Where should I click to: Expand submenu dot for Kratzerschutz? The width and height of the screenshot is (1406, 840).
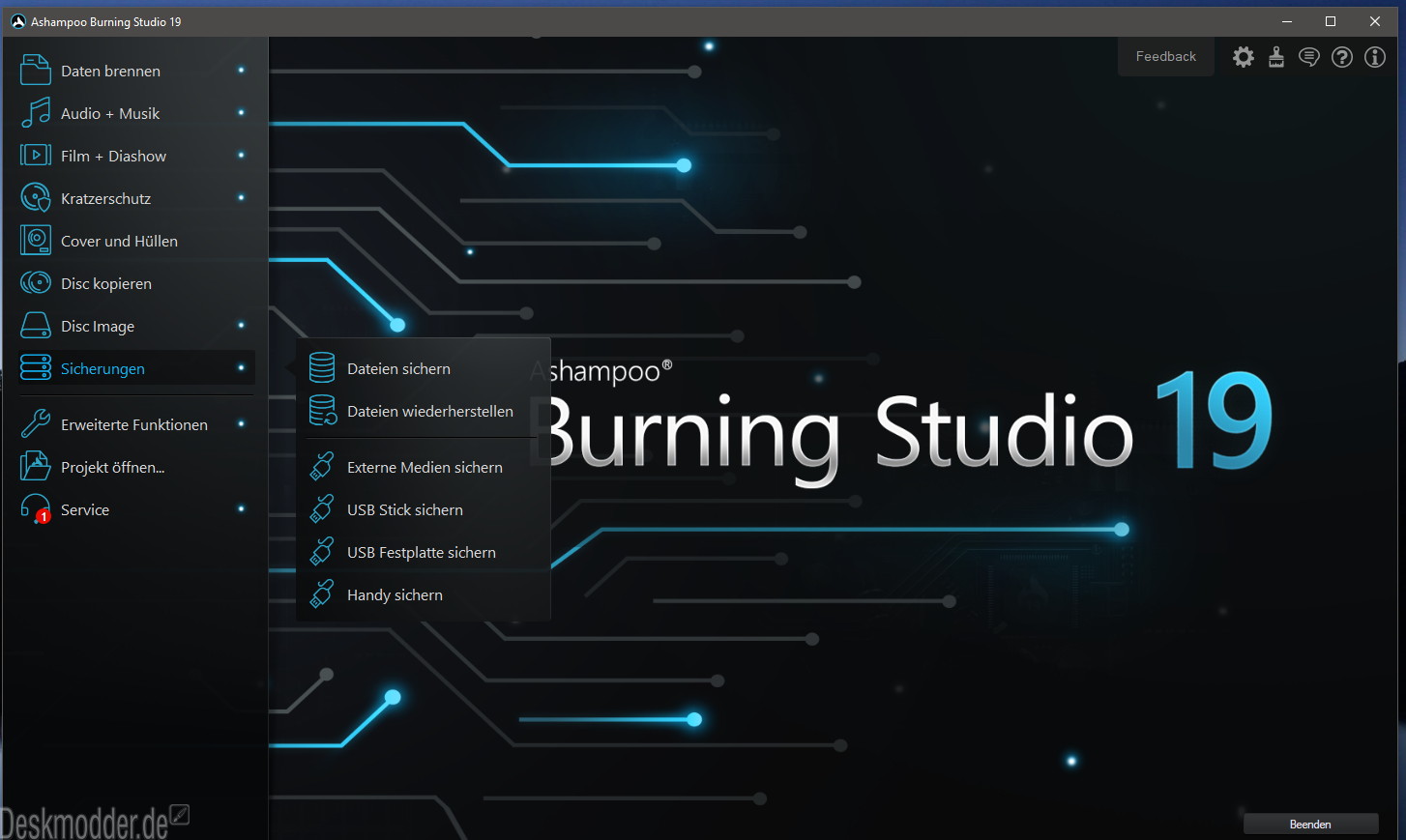241,197
